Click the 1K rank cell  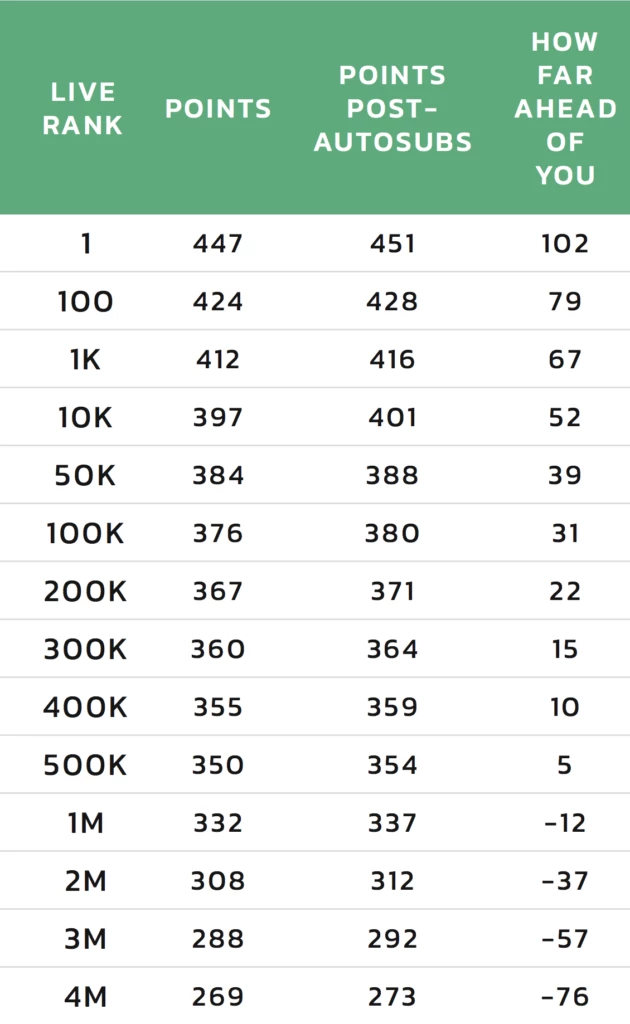(x=86, y=359)
